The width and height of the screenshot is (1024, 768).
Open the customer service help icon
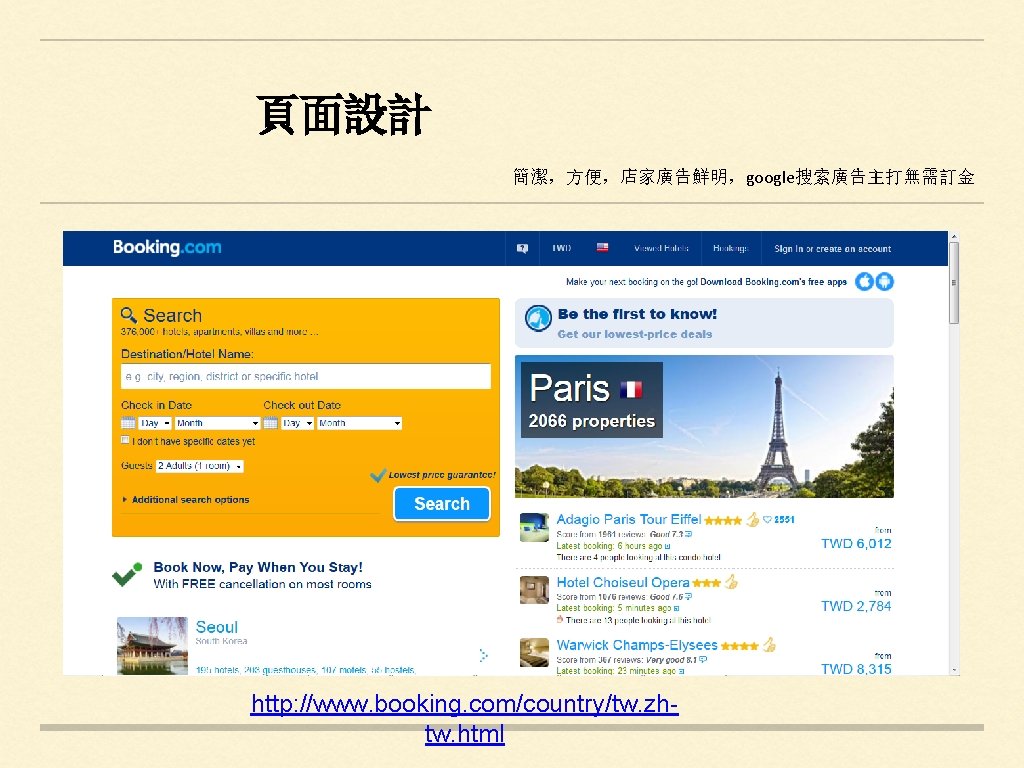point(522,248)
